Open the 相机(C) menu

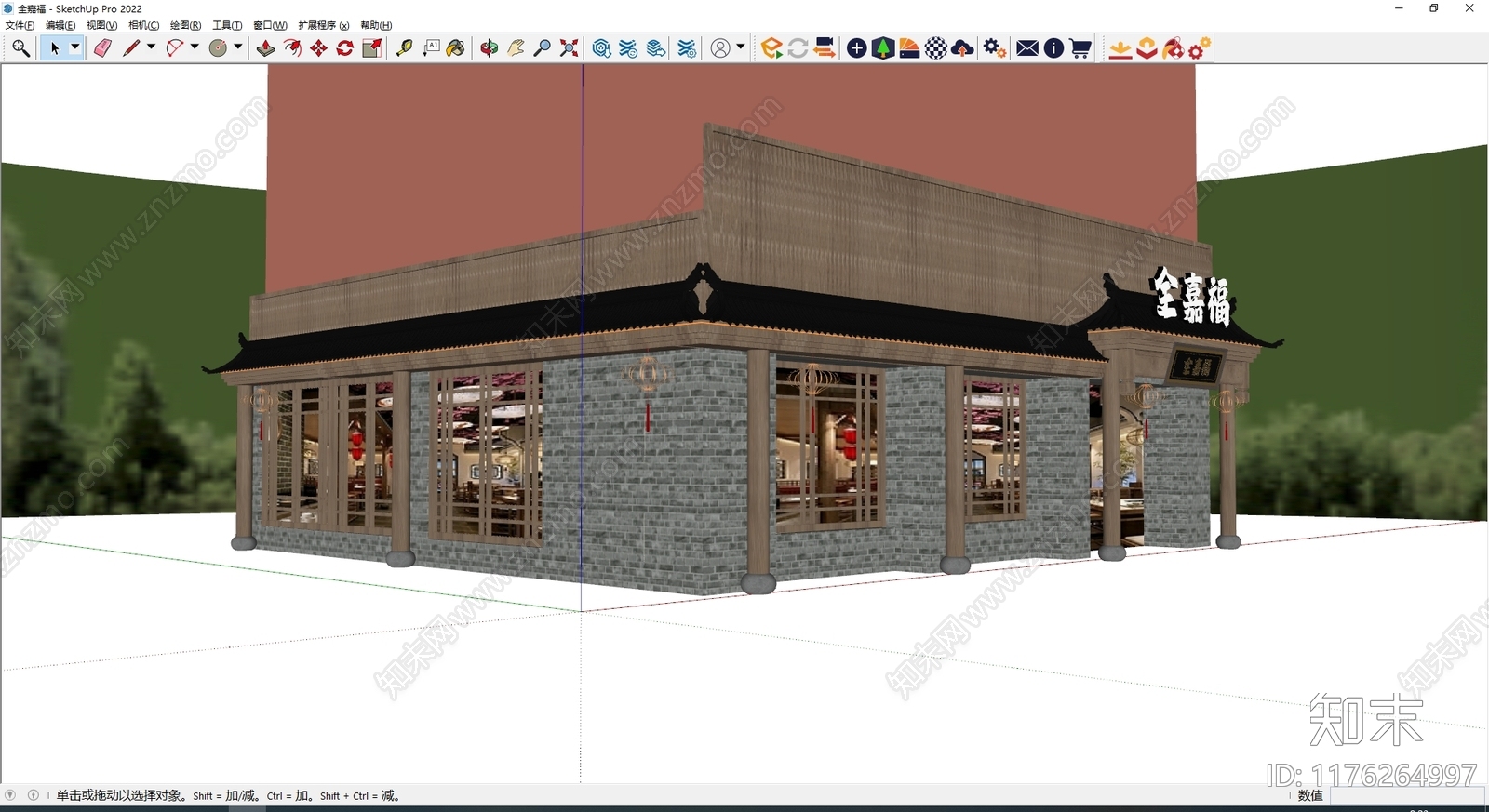(143, 25)
